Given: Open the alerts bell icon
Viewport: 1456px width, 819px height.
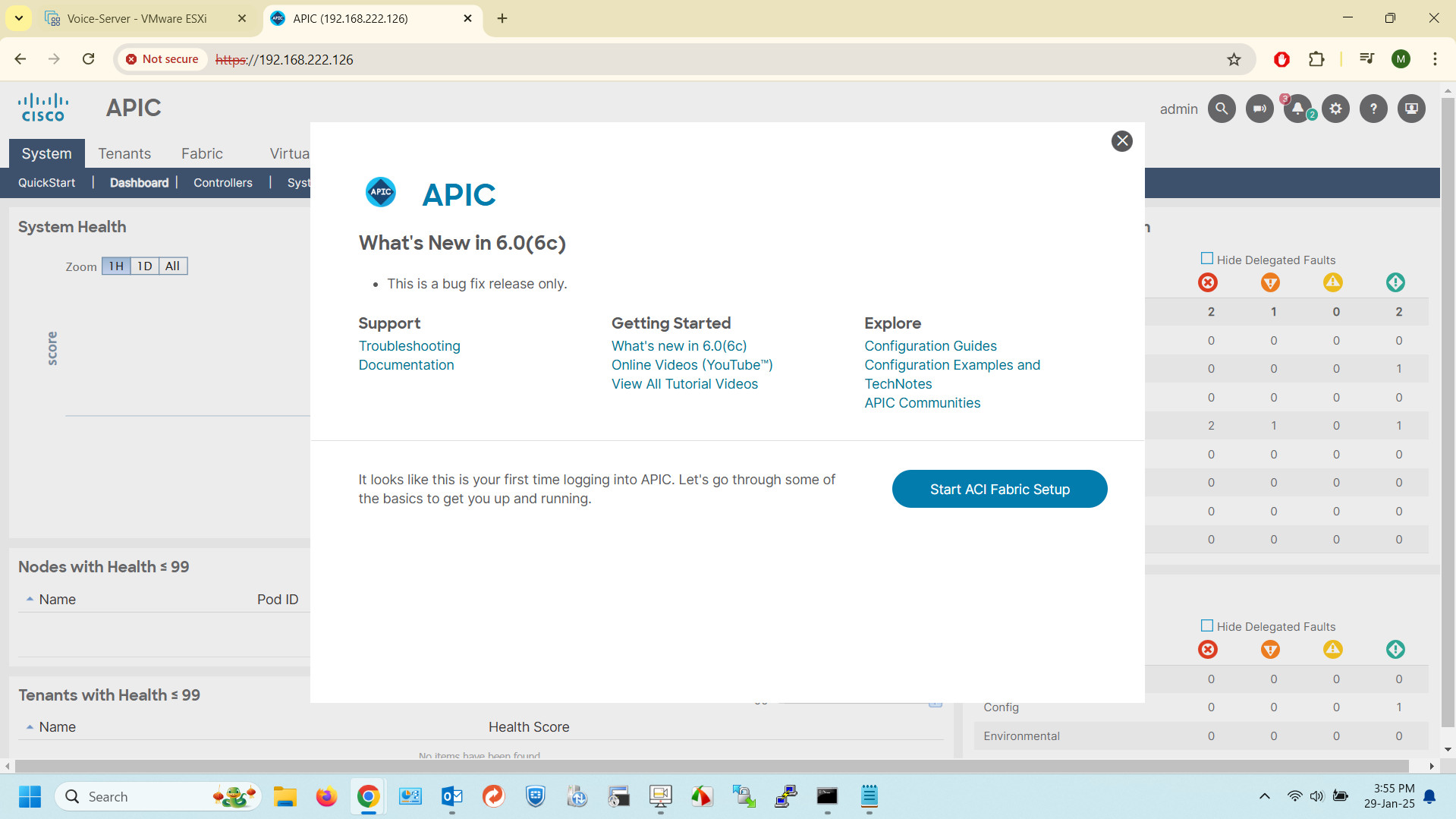Looking at the screenshot, I should pos(1297,109).
